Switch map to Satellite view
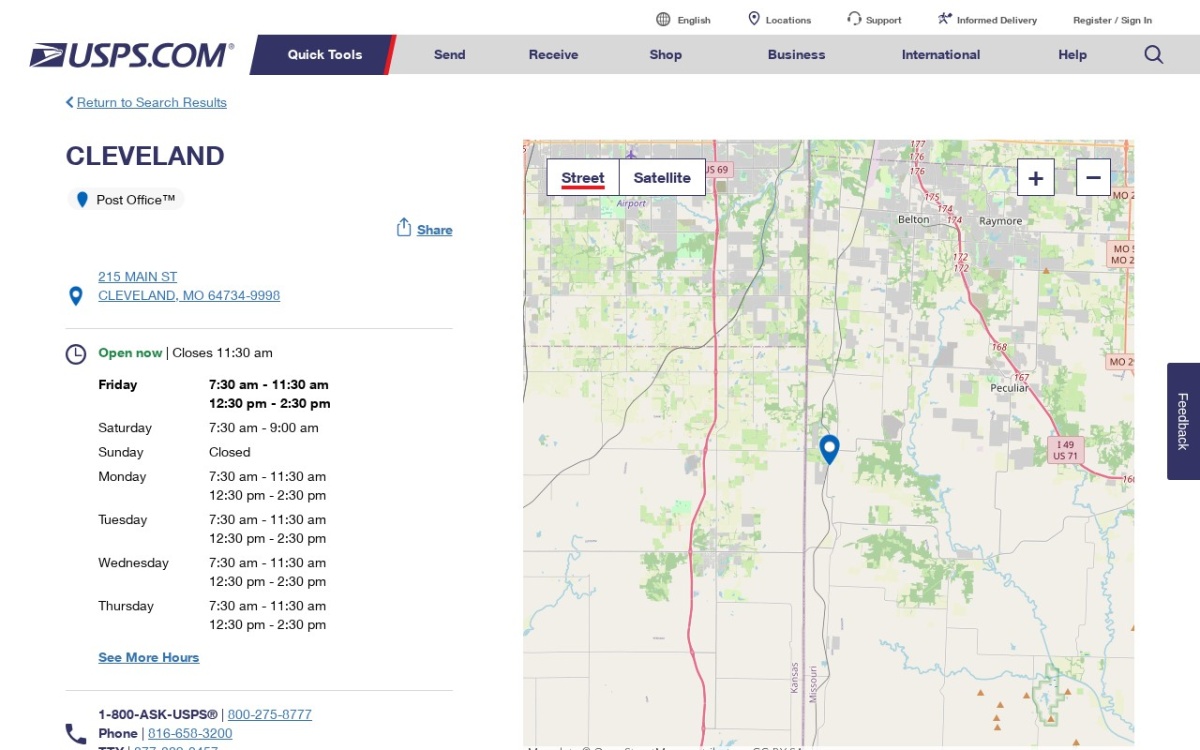Viewport: 1200px width, 750px height. 662,178
